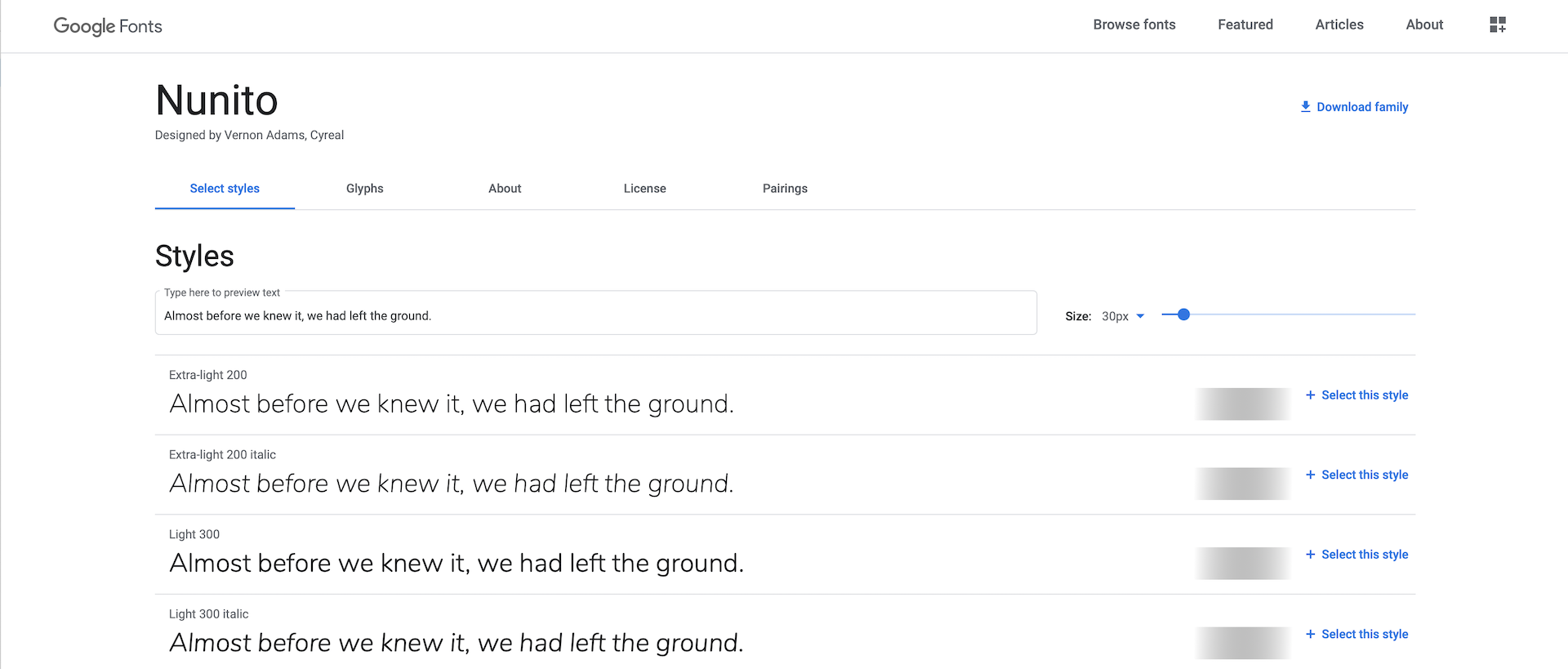Viewport: 1568px width, 669px height.
Task: Open the Pairings tab
Action: tap(785, 188)
